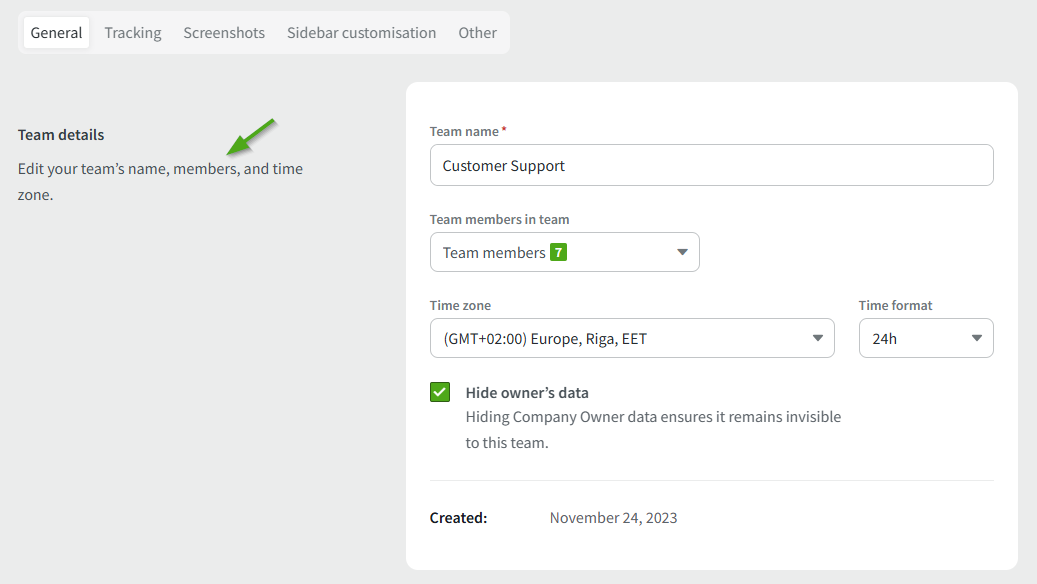Click the Hiding Company Owner data description
The width and height of the screenshot is (1037, 584).
(653, 429)
